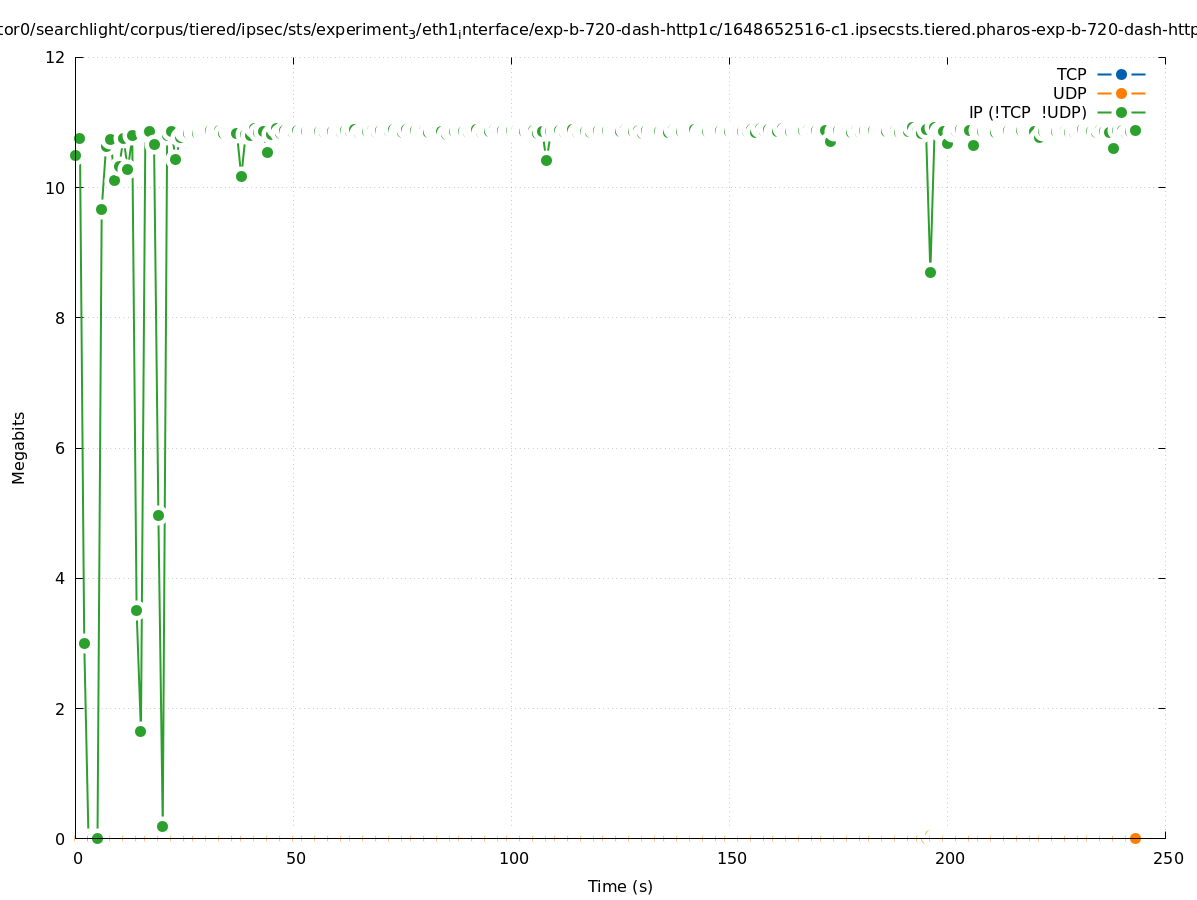The image size is (1197, 900).
Task: Click the Megabits y-axis title
Action: point(19,447)
